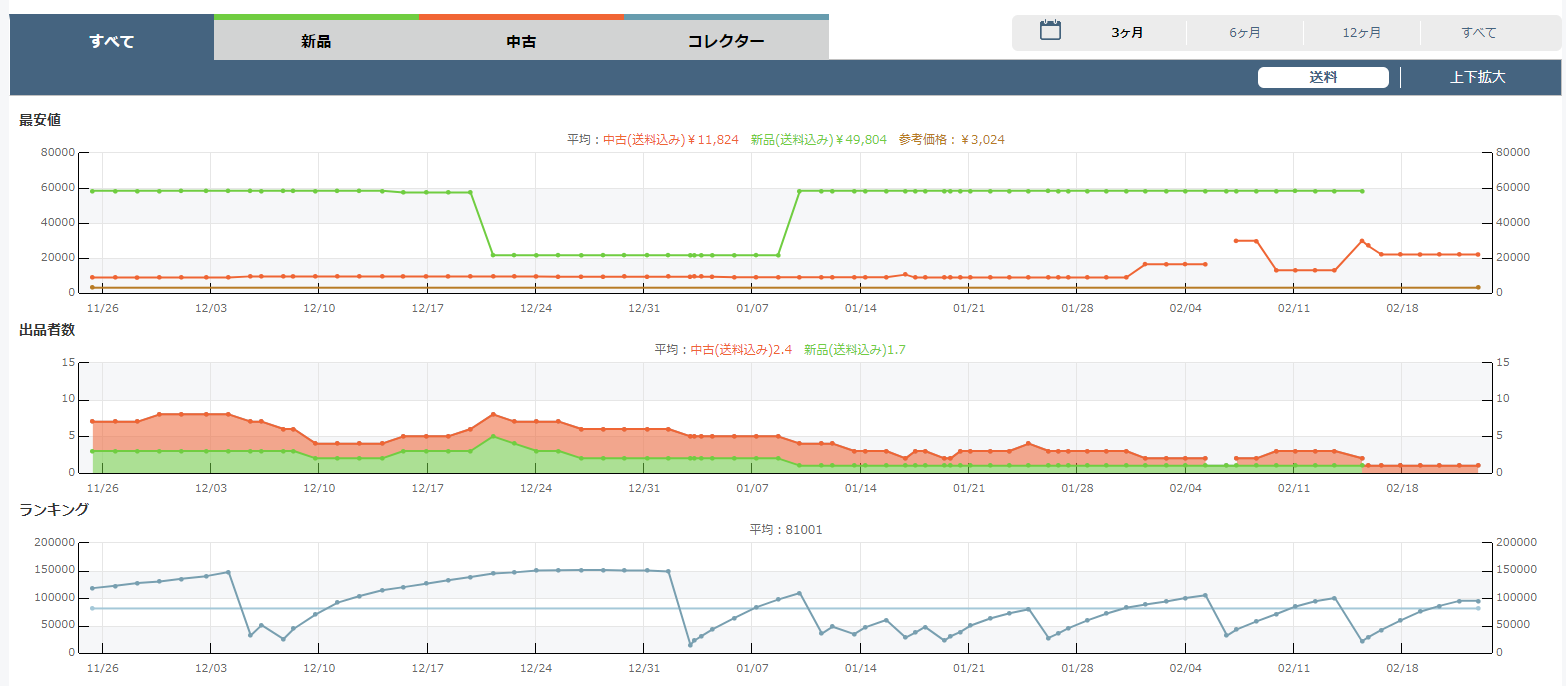The image size is (1566, 686).
Task: Click the 参考価格 ¥3,024 legend label
Action: click(951, 140)
